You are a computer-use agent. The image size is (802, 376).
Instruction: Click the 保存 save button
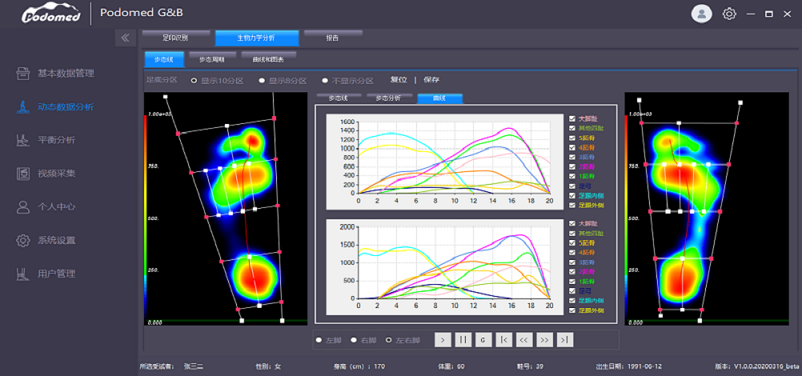(431, 80)
